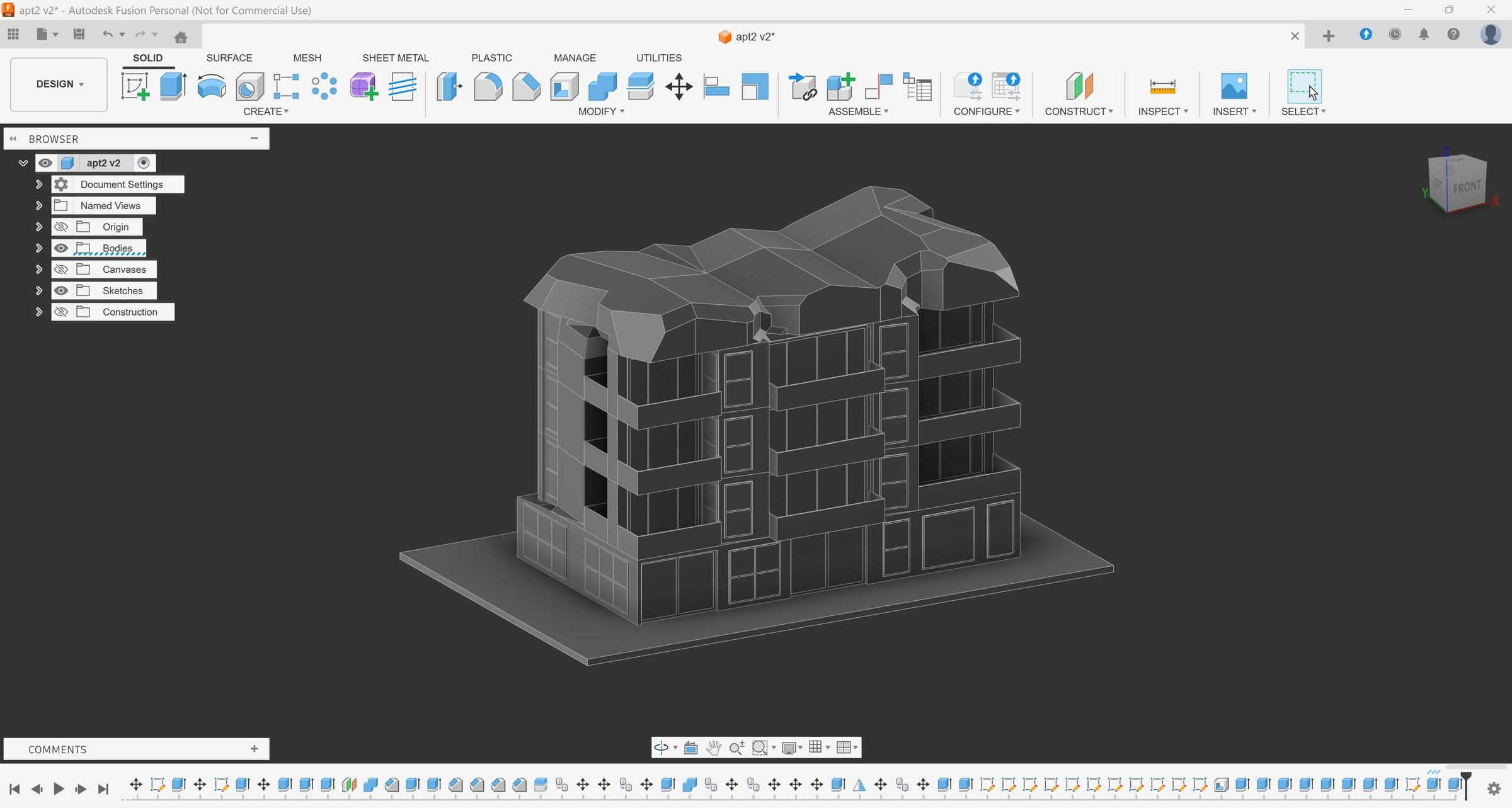Open the ASSEMBLE dropdown menu
The image size is (1512, 808).
858,111
